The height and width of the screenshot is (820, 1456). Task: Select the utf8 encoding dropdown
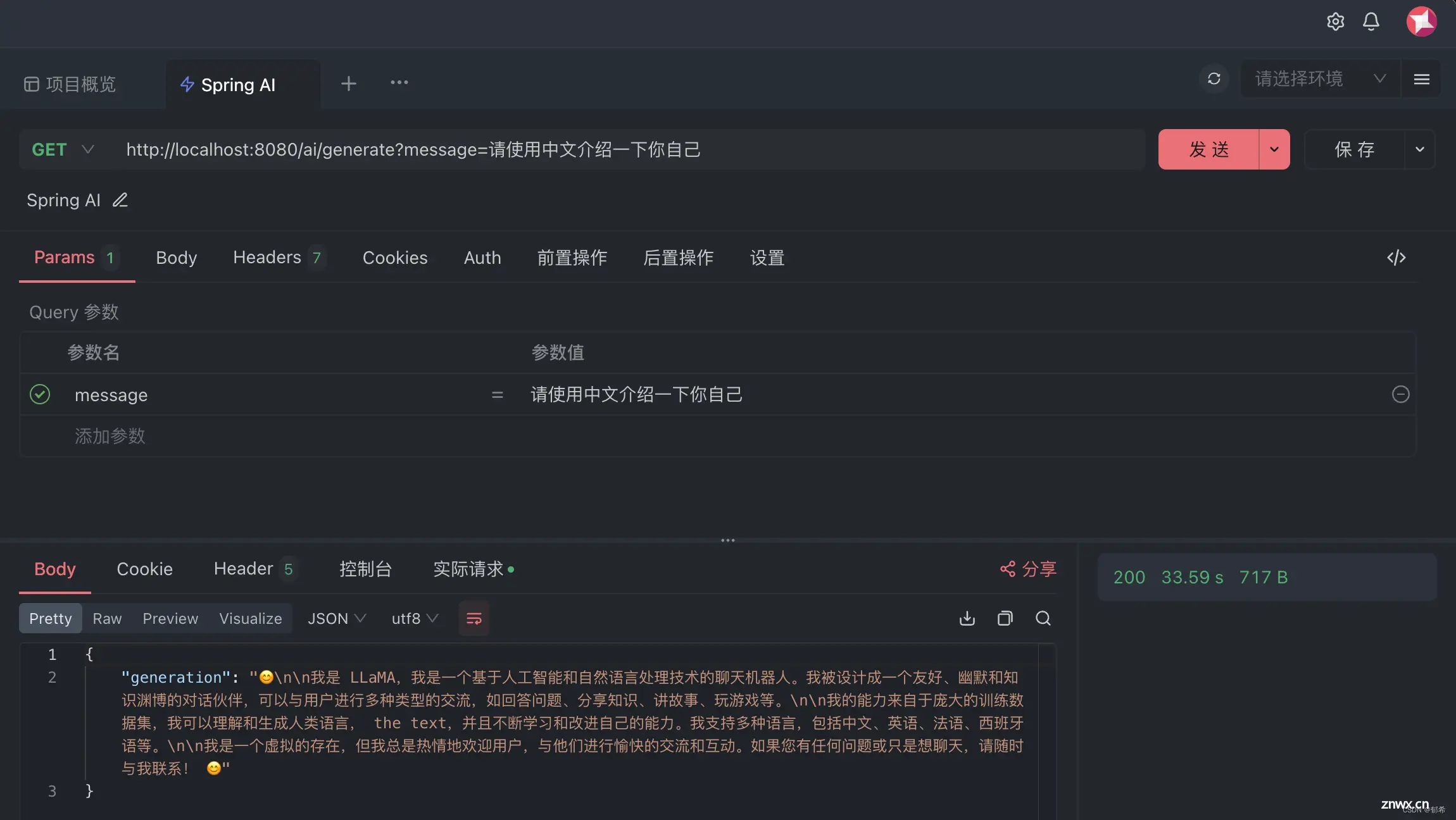click(x=414, y=617)
